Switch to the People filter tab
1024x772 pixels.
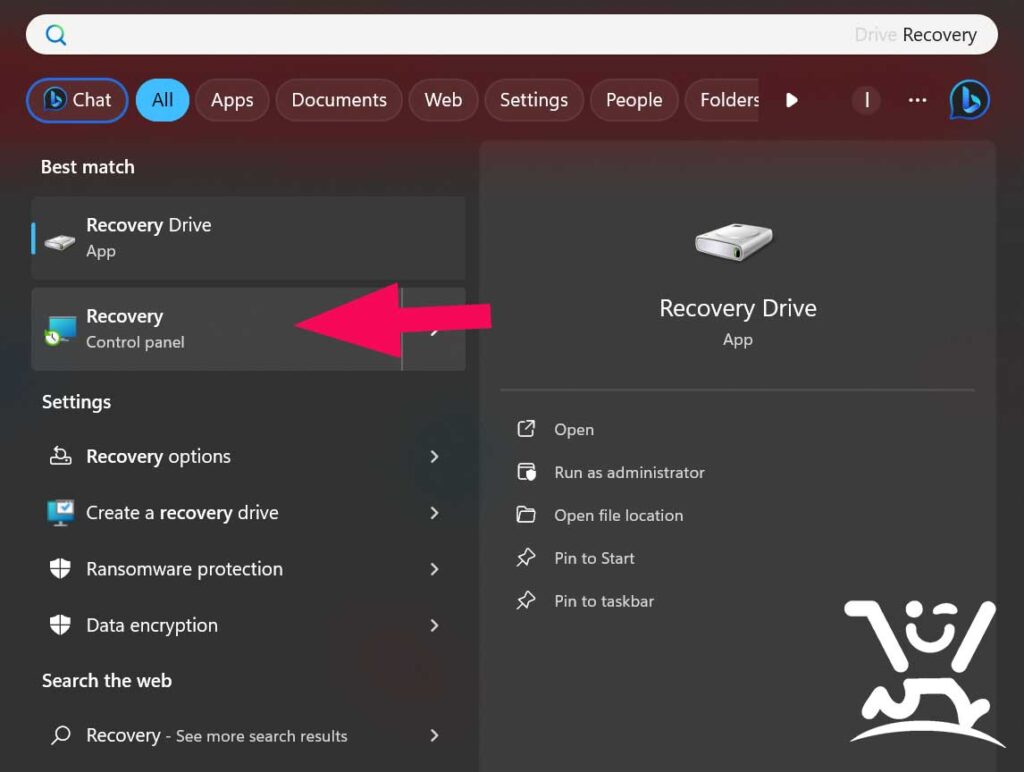tap(633, 100)
